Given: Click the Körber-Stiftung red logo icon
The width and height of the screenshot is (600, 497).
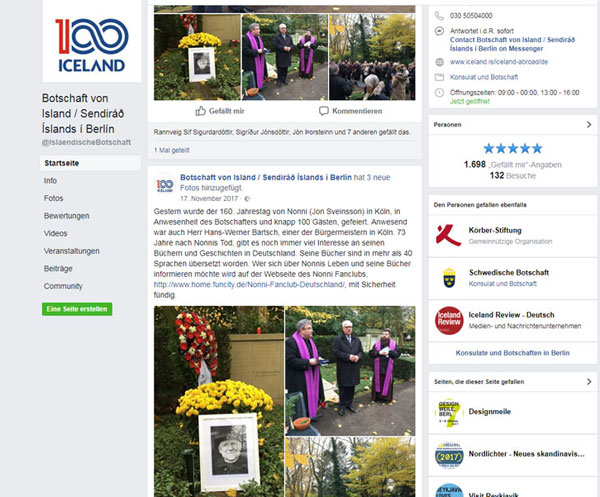Looking at the screenshot, I should pos(448,235).
